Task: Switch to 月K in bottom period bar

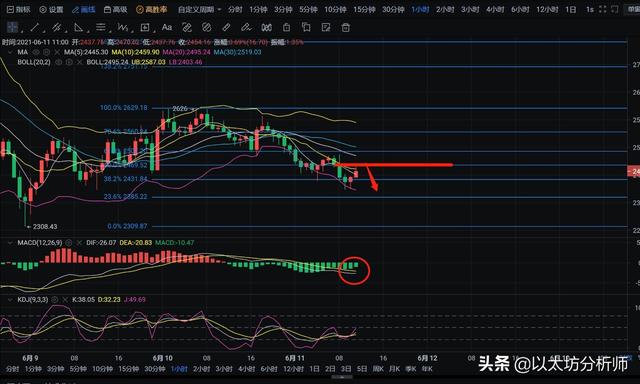Action: click(394, 368)
